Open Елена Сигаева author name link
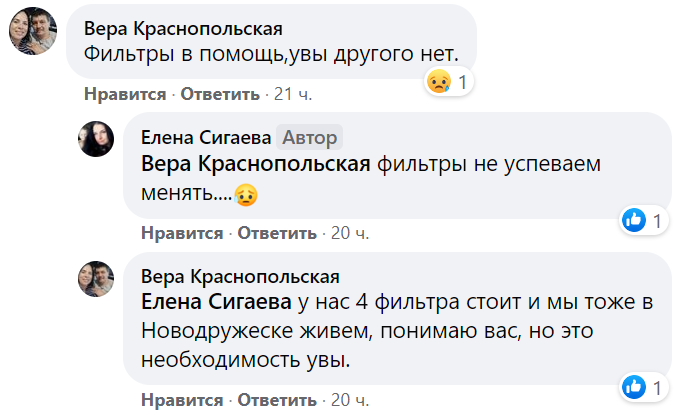 pyautogui.click(x=205, y=137)
